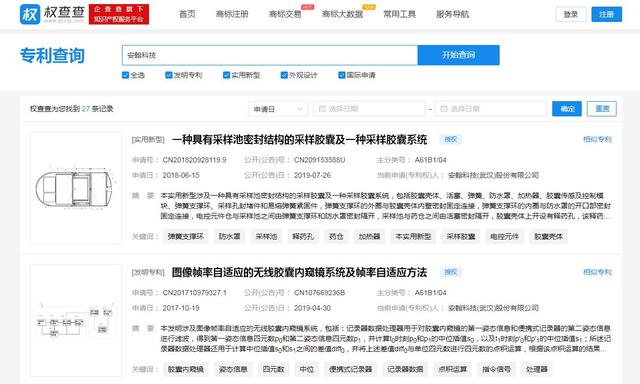Click the end date picker field
640x384 pixels.
pyautogui.click(x=491, y=109)
